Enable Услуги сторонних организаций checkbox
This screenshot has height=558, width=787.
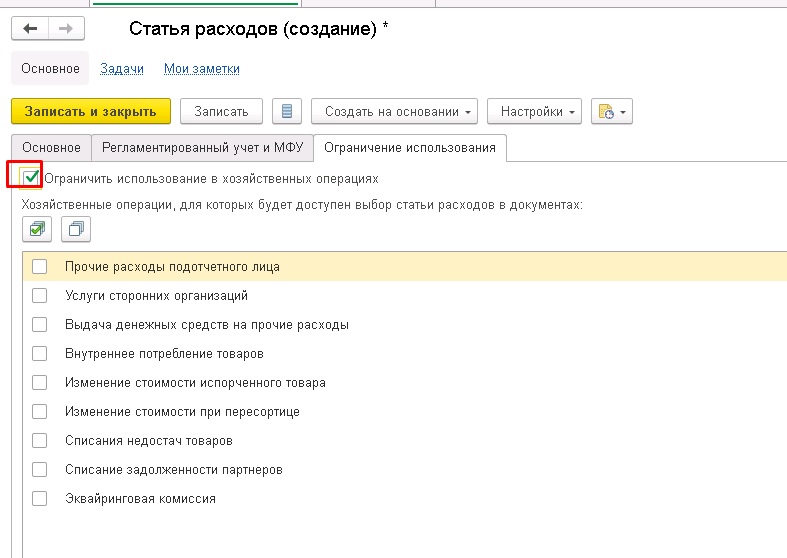click(39, 296)
